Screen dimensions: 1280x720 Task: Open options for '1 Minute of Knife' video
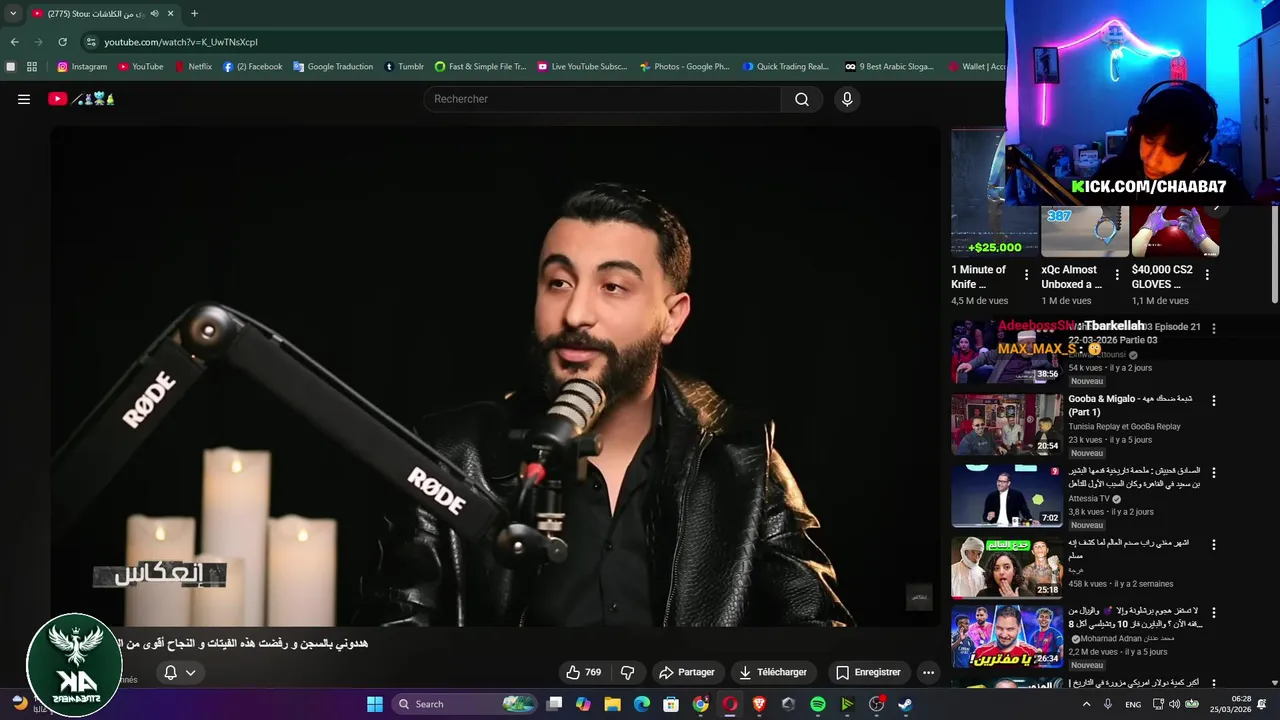(x=1026, y=274)
